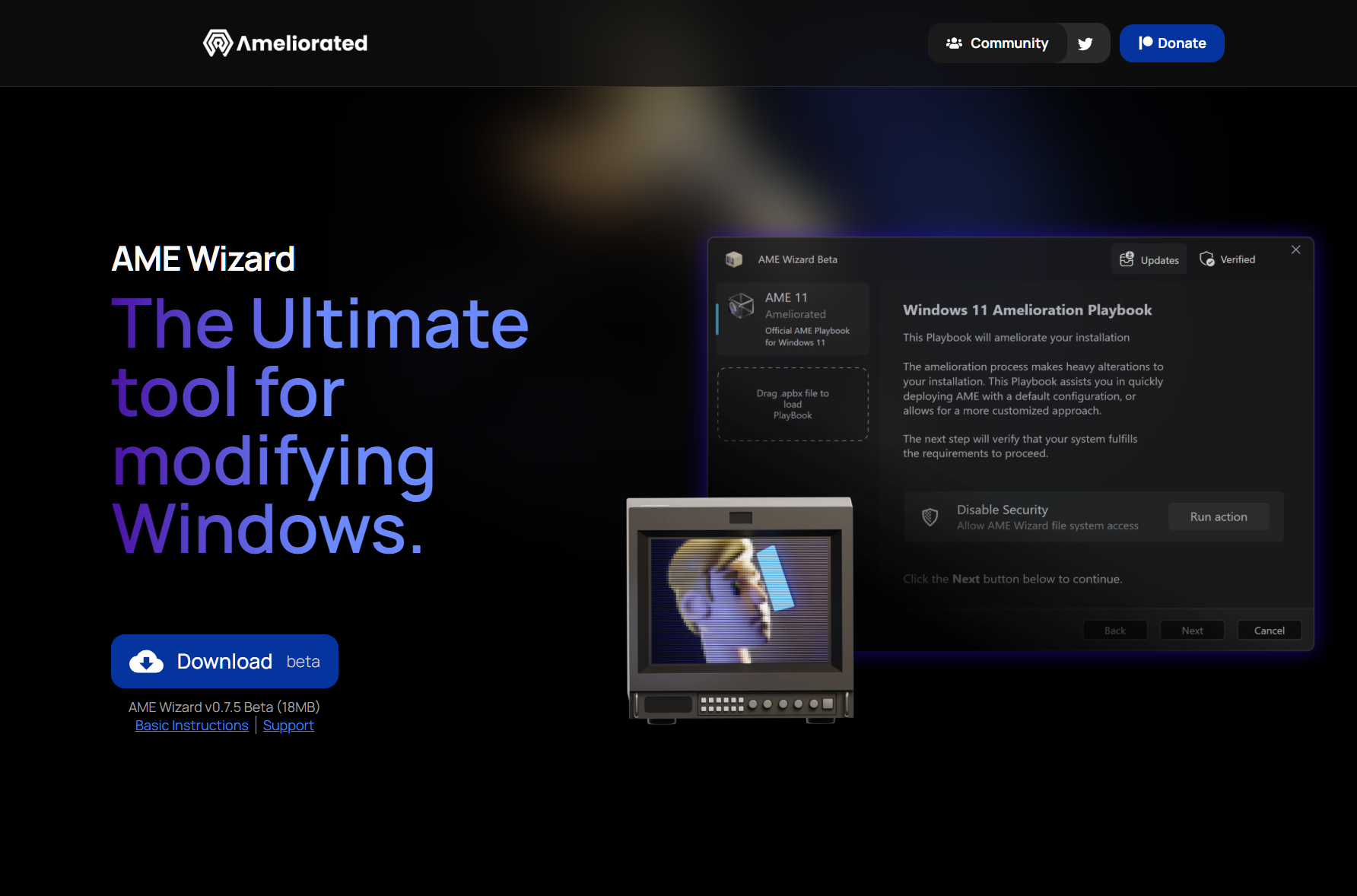Select the AME 11 playbook entry
This screenshot has width=1357, height=896.
click(x=793, y=319)
